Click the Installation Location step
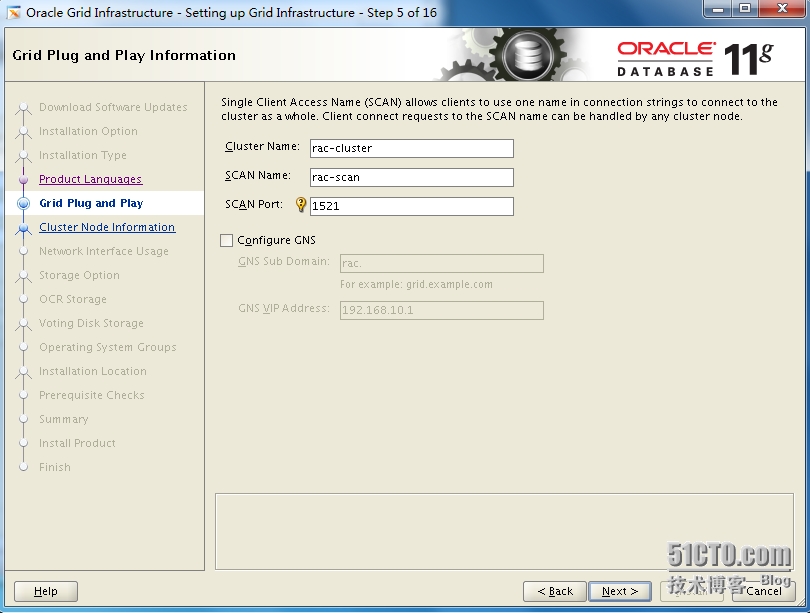The image size is (810, 613). tap(93, 371)
